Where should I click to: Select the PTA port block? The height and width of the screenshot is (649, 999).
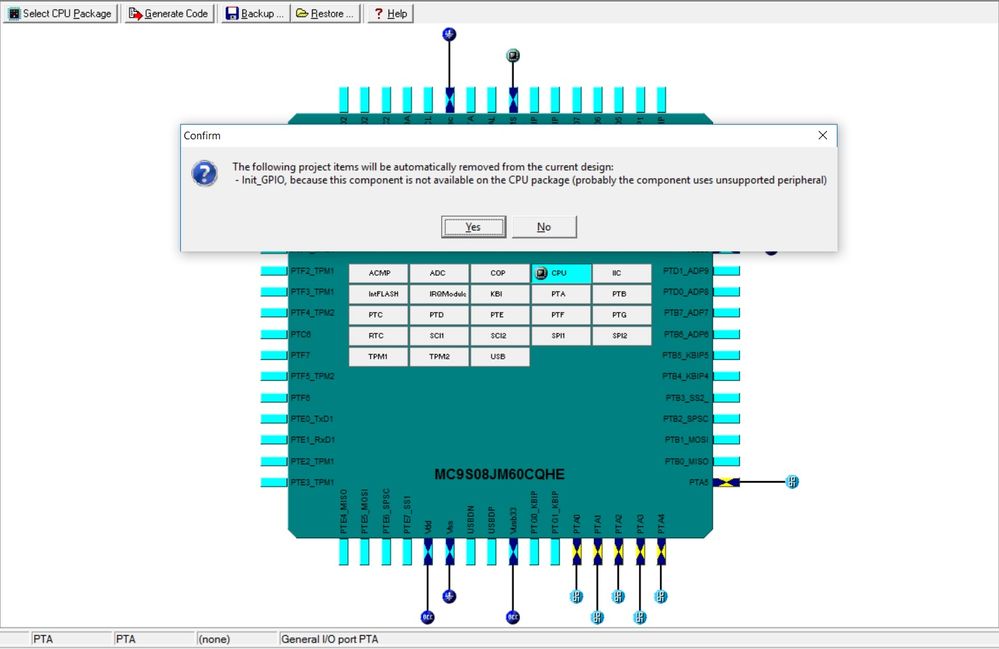pos(561,294)
